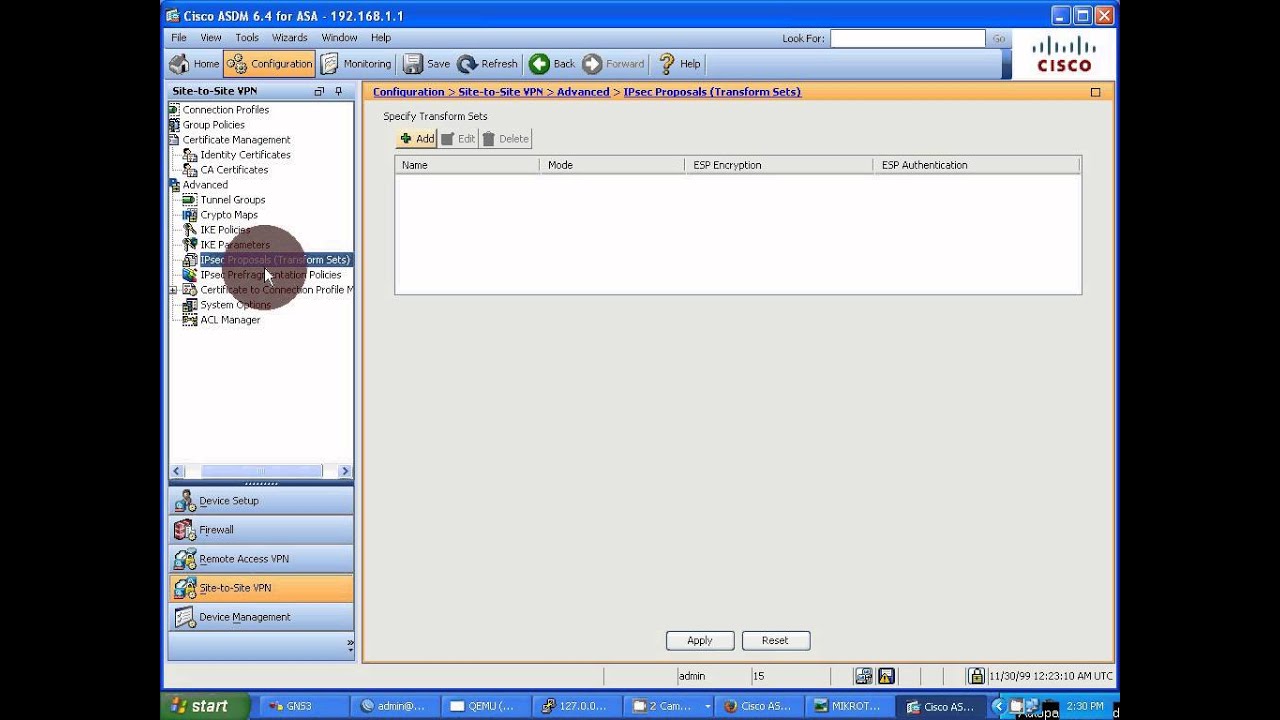Open System Options in the tree
The image size is (1280, 720).
(236, 305)
